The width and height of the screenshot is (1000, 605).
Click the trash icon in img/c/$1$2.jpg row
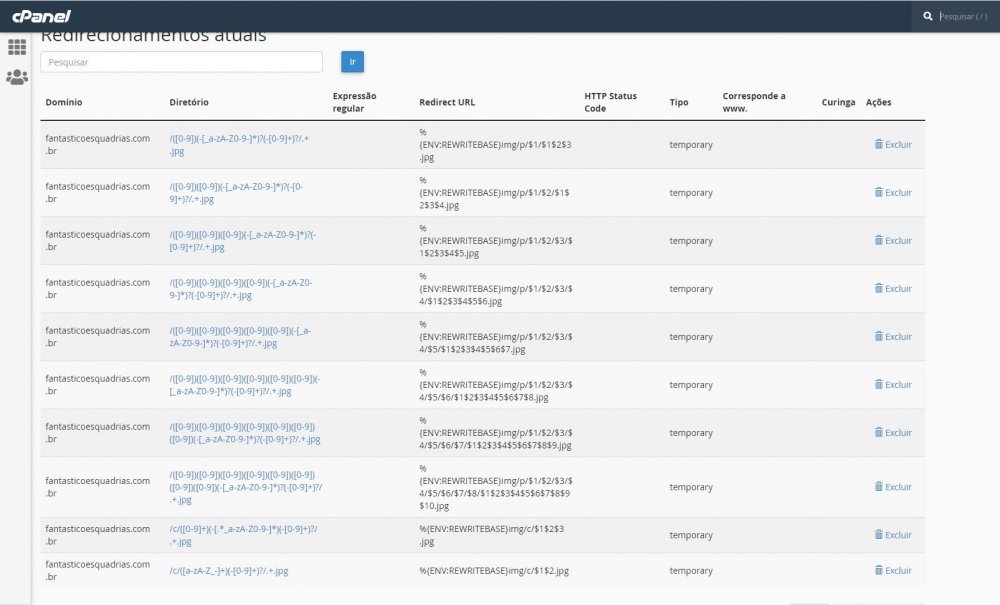(879, 570)
